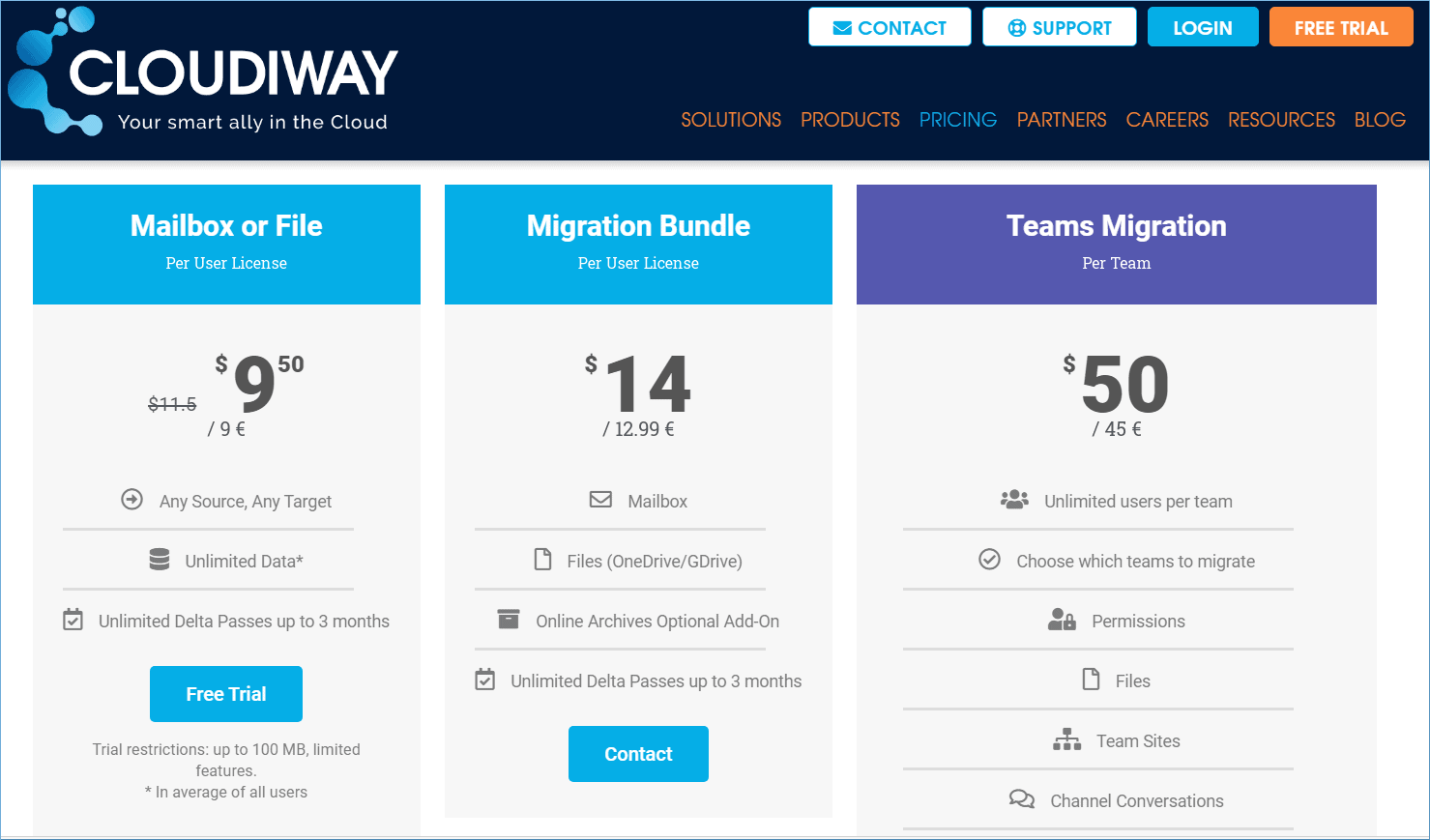Click the Mailbox or File card heading
Screen dimensions: 1430x840
(x=226, y=226)
